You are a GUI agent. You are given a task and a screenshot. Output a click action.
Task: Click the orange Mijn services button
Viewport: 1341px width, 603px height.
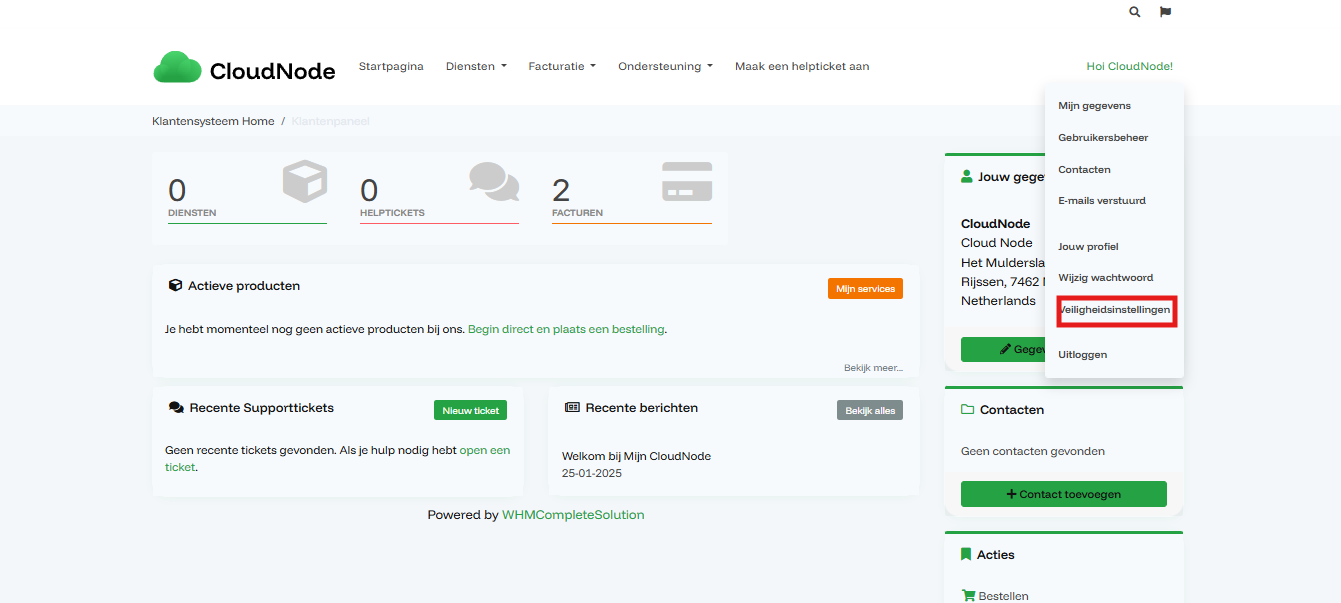(x=865, y=289)
